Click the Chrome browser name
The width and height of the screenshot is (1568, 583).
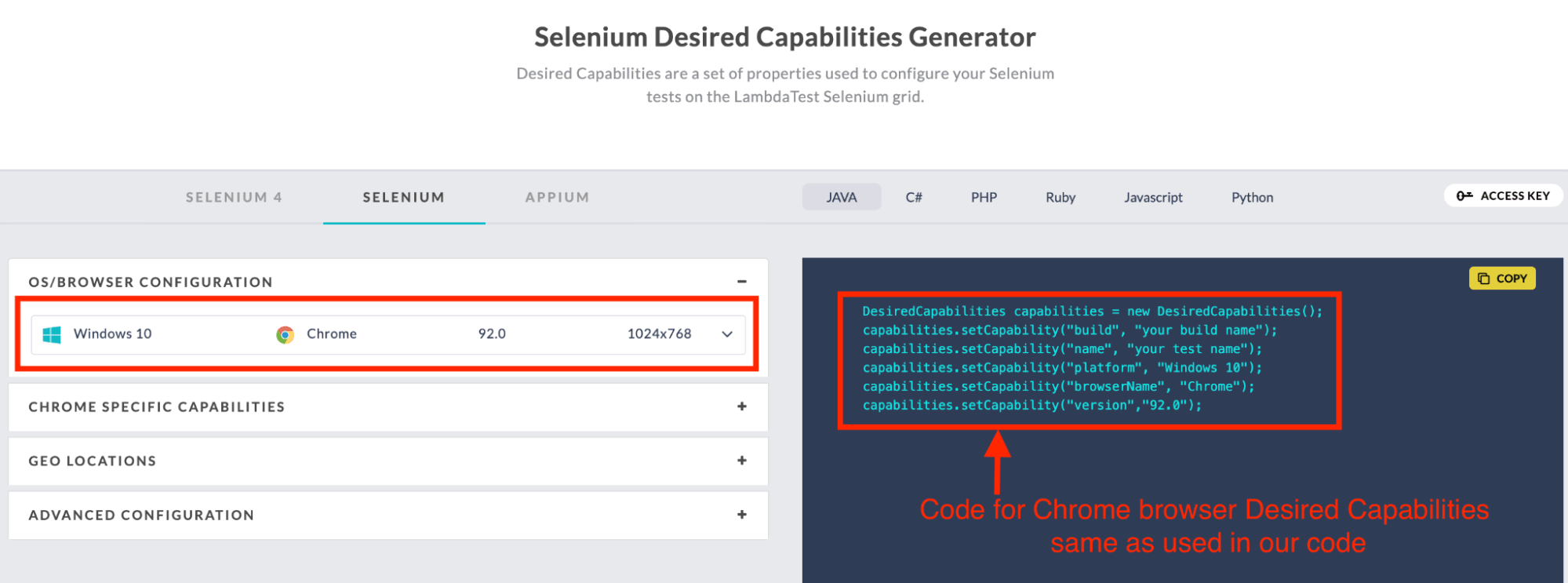click(x=332, y=333)
